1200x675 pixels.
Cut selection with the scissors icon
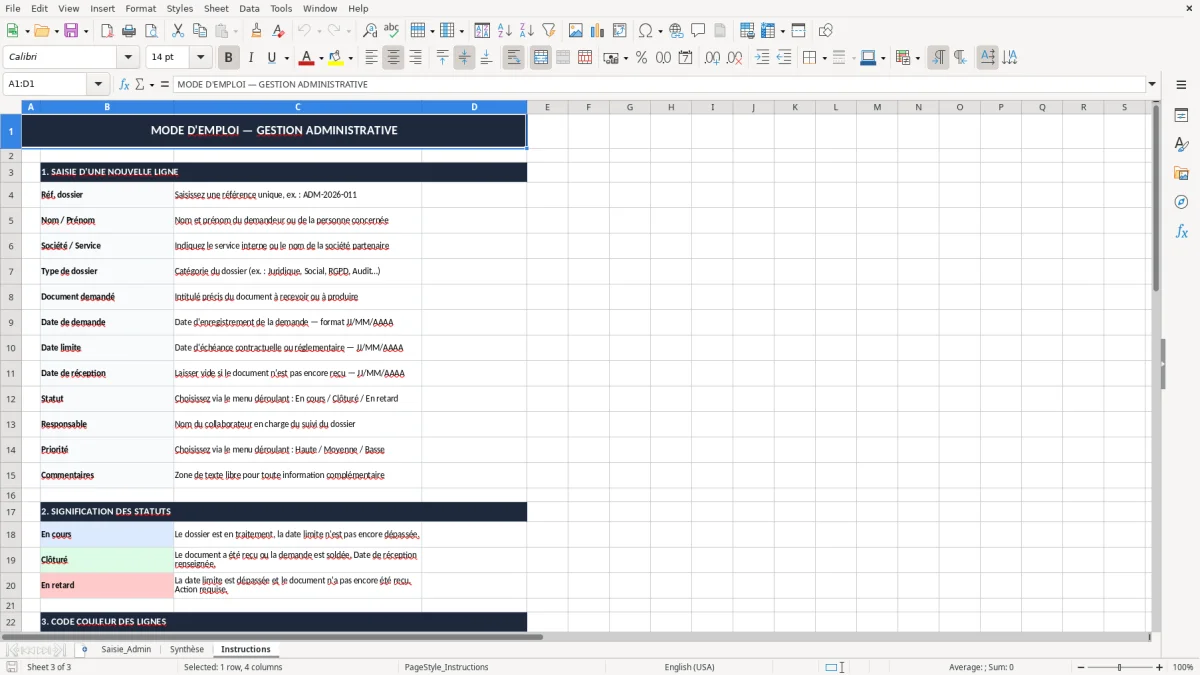coord(178,31)
